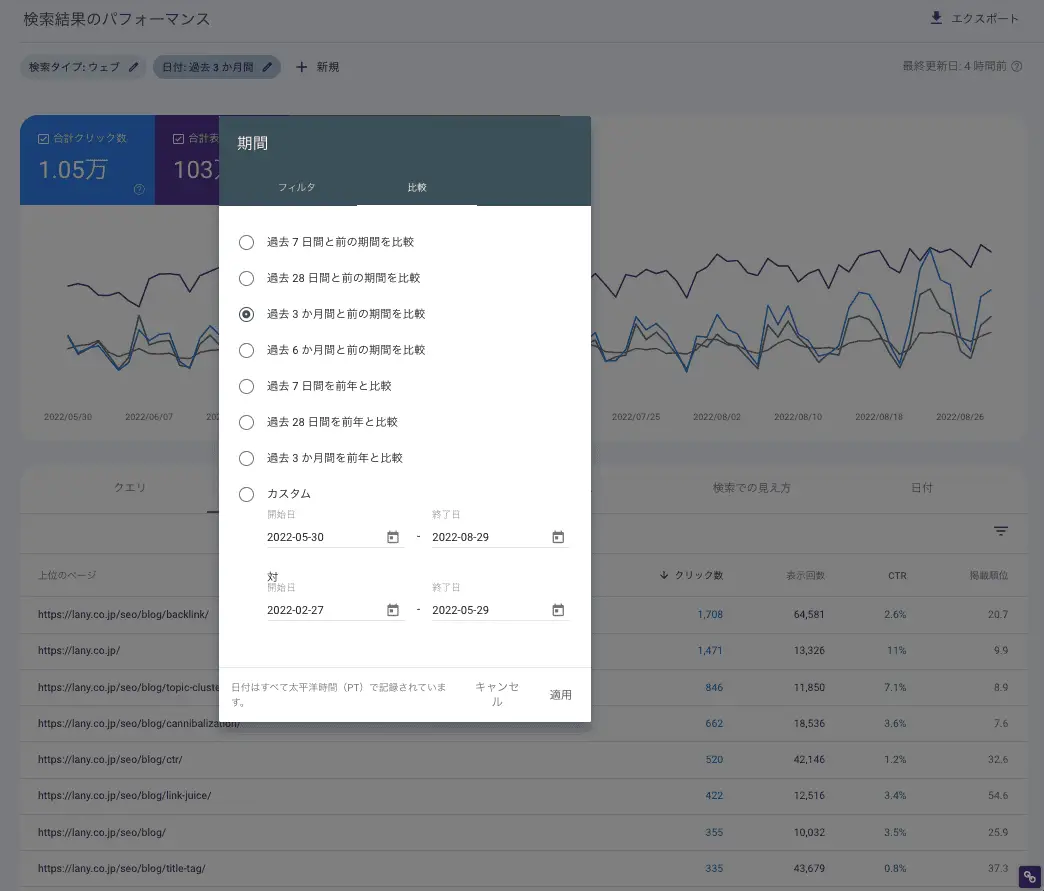Open calendar picker for custom start date
1044x891 pixels.
click(x=393, y=537)
